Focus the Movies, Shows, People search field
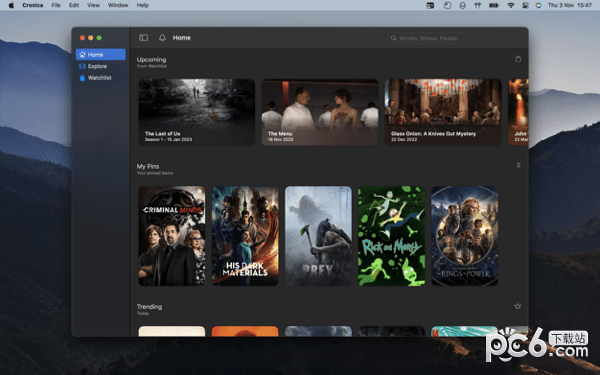Viewport: 600px width, 375px height. coord(455,38)
